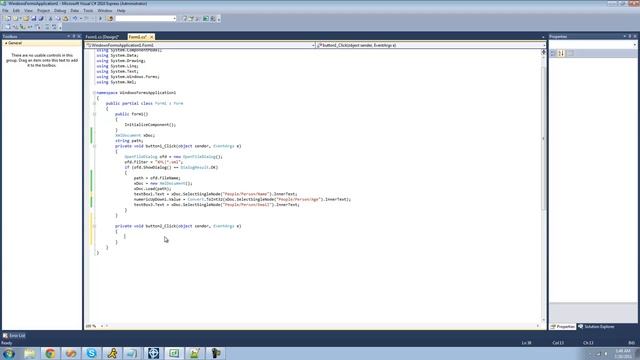640x360 pixels.
Task: Open the member dropdown showing button1_Click
Action: [x=431, y=45]
